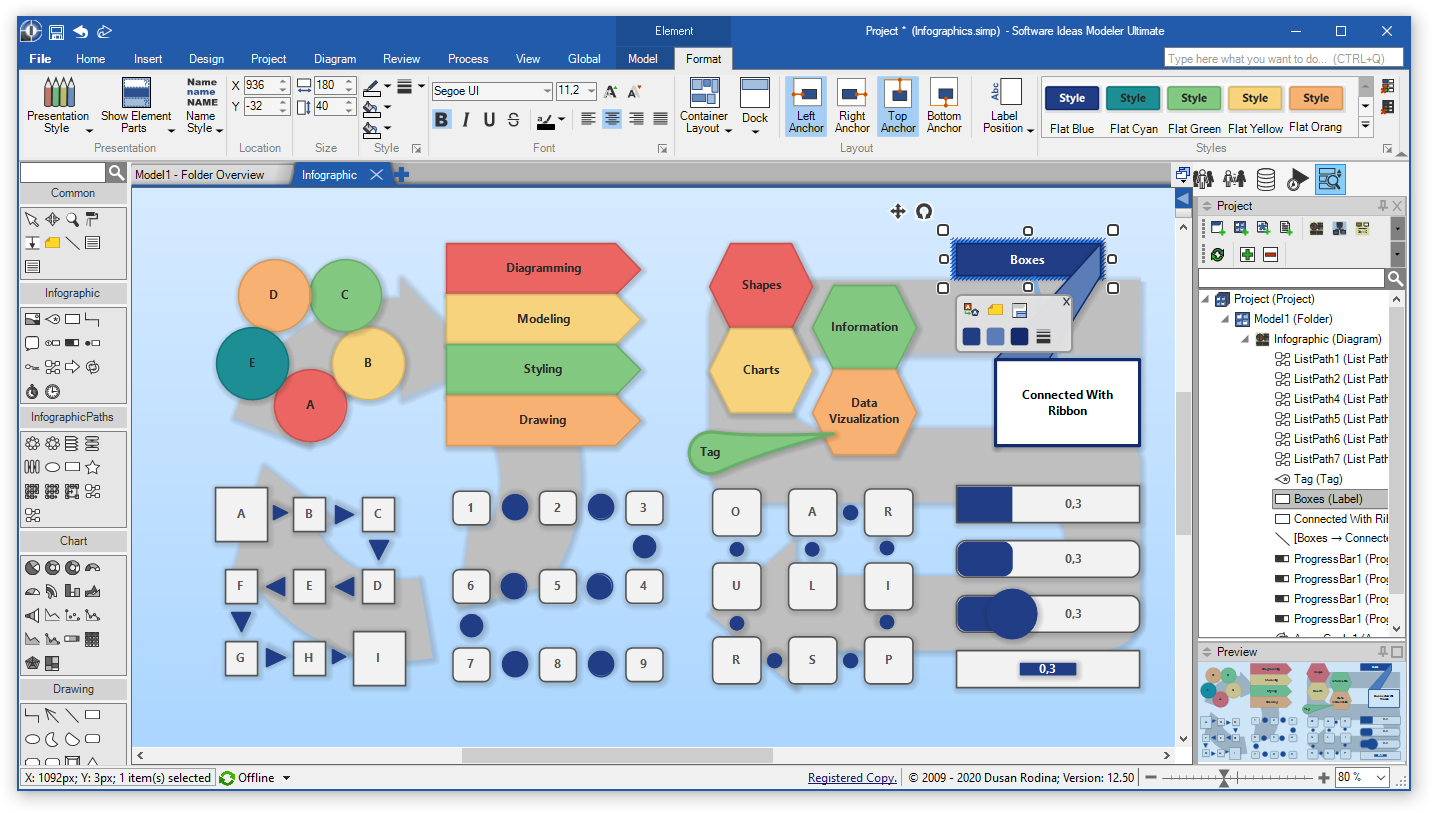Select the star path tool in InfographicPaths
Viewport: 1432px width, 813px height.
point(92,466)
